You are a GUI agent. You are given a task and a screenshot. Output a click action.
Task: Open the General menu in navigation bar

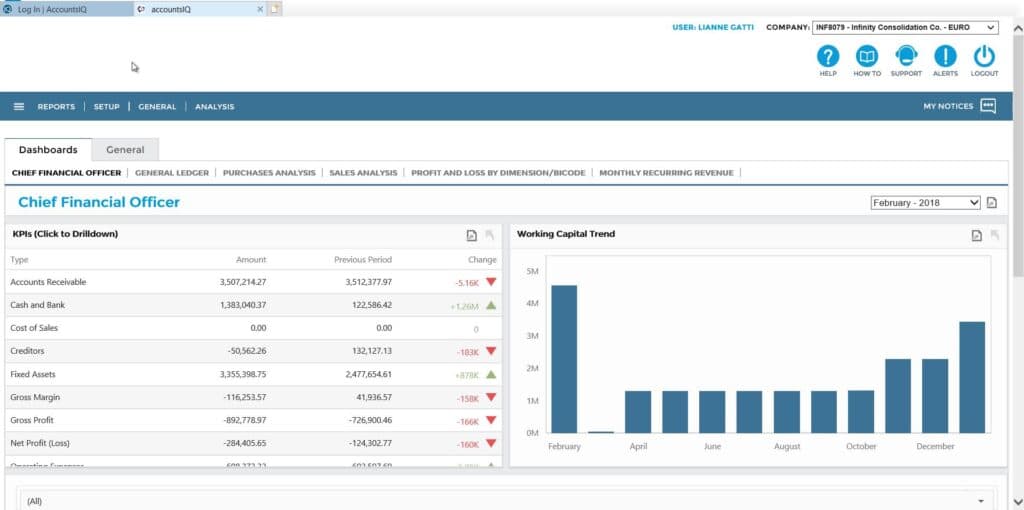157,106
